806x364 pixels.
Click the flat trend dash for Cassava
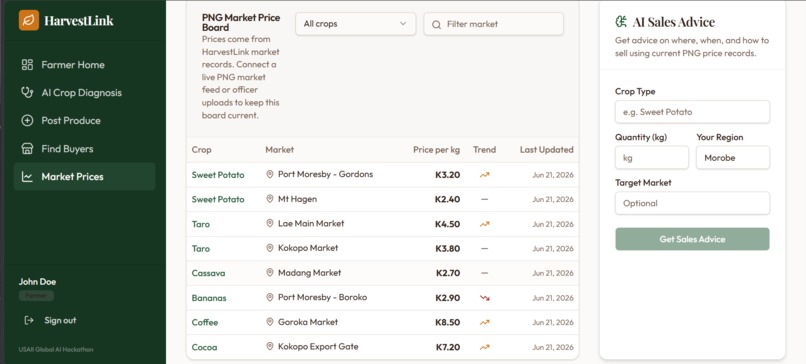485,273
